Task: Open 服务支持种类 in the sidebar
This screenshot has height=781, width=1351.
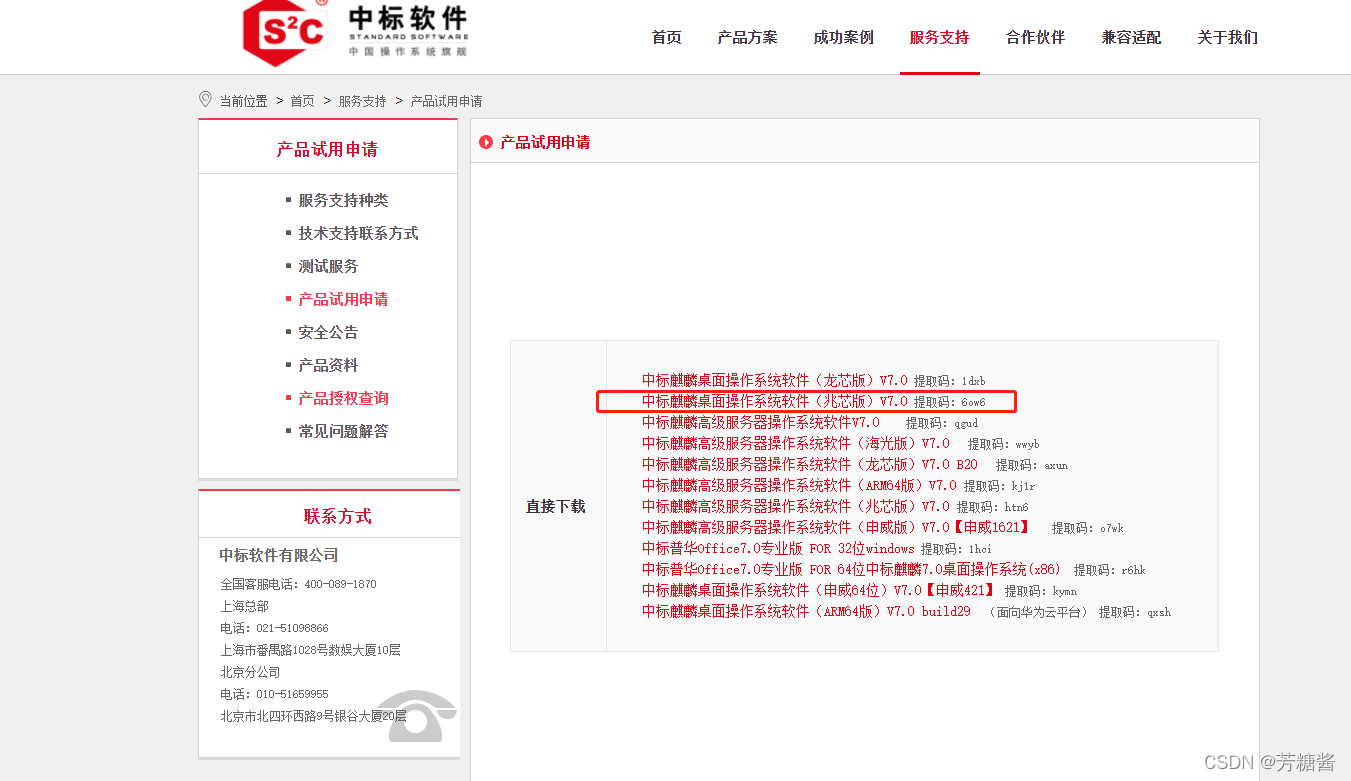Action: 343,201
